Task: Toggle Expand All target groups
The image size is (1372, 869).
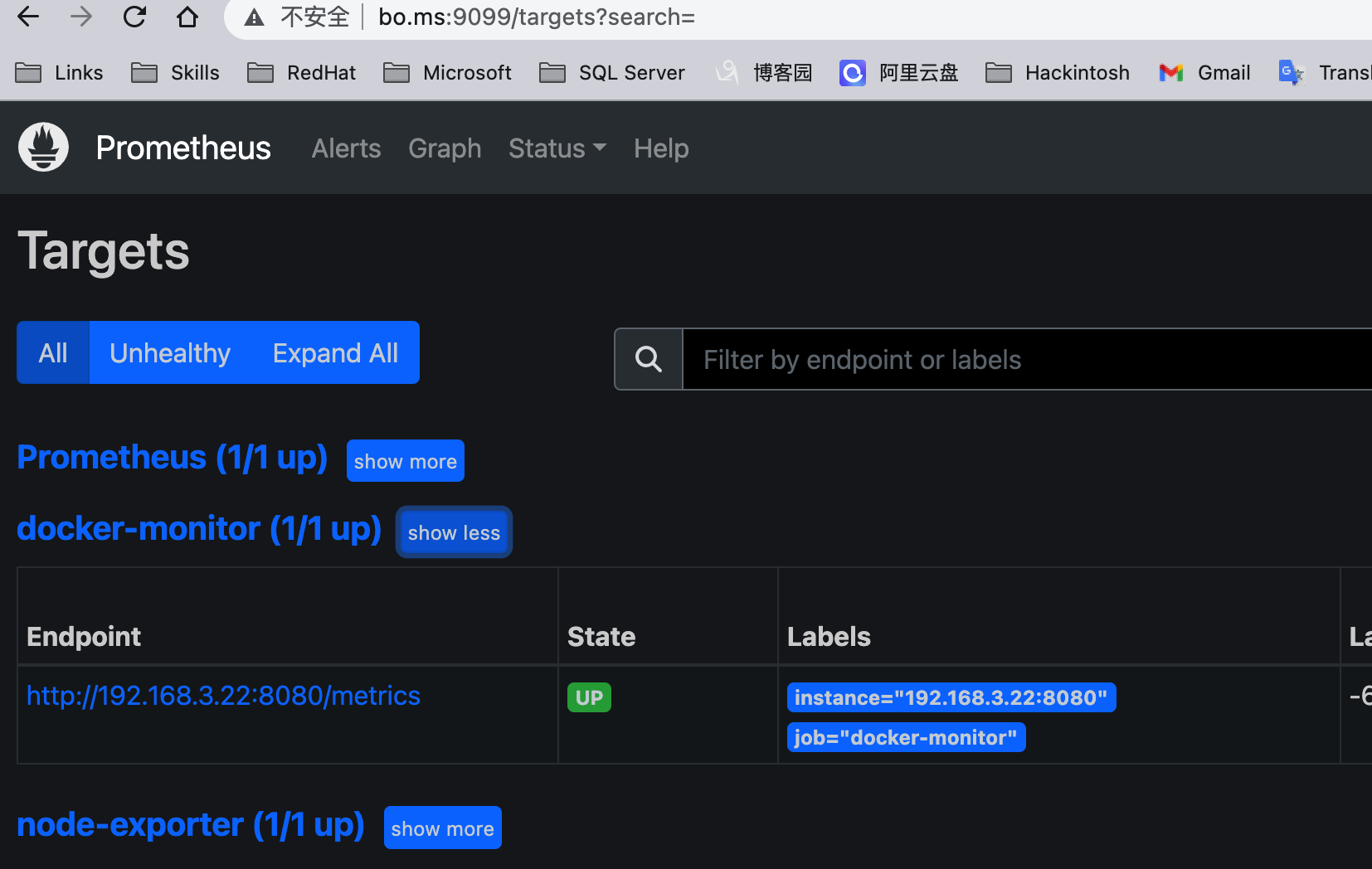Action: [335, 352]
